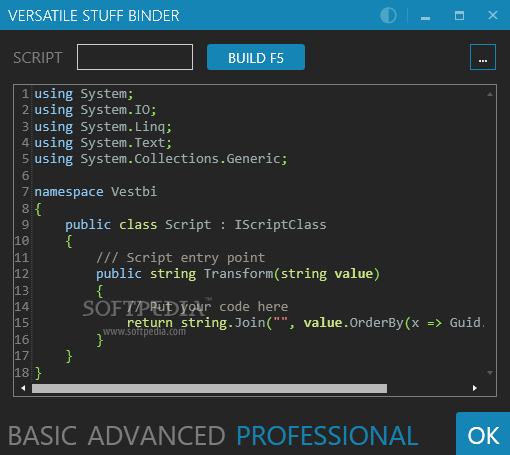Click line number 6 empty line
The height and width of the screenshot is (455, 510).
coord(25,175)
